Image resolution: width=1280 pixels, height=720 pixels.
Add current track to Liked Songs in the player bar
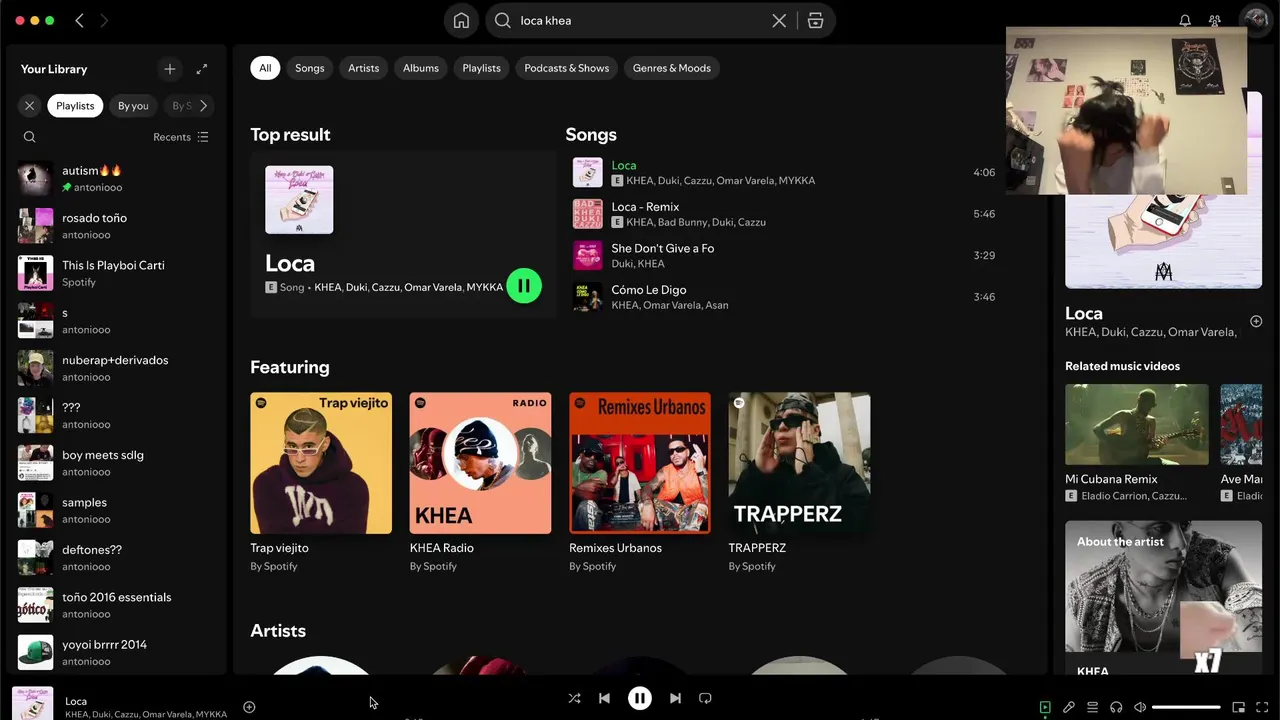[x=249, y=707]
